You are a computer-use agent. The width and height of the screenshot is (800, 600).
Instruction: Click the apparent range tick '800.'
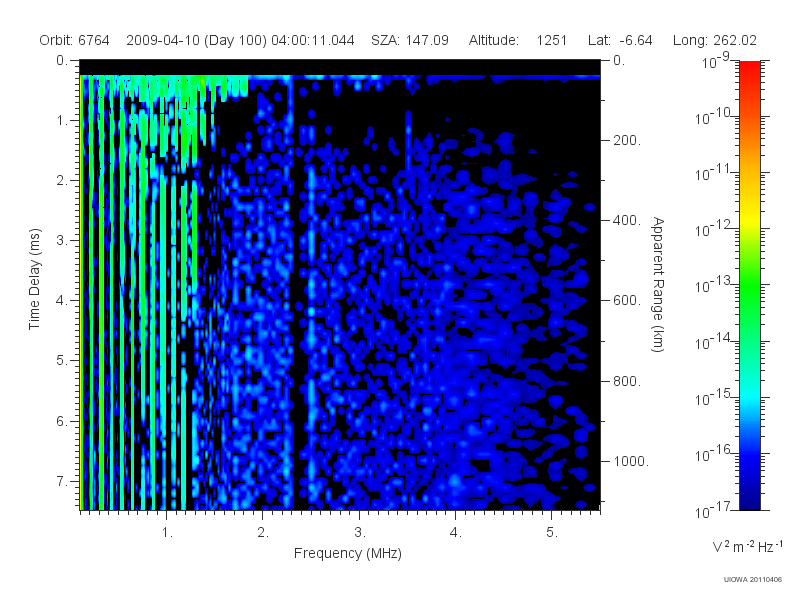[x=627, y=381]
